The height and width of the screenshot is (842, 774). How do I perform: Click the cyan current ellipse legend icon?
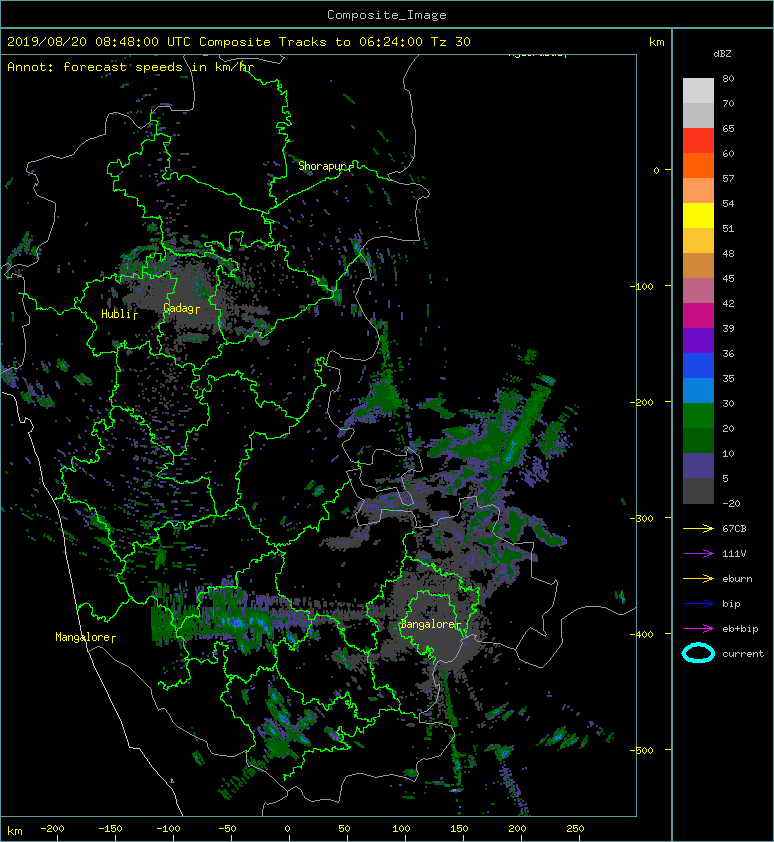click(698, 653)
